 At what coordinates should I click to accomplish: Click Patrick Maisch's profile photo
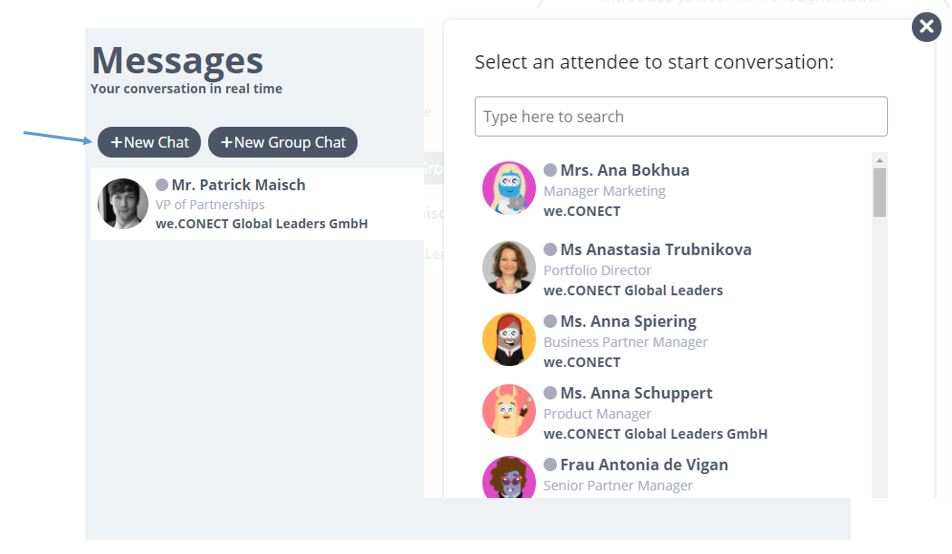[123, 203]
